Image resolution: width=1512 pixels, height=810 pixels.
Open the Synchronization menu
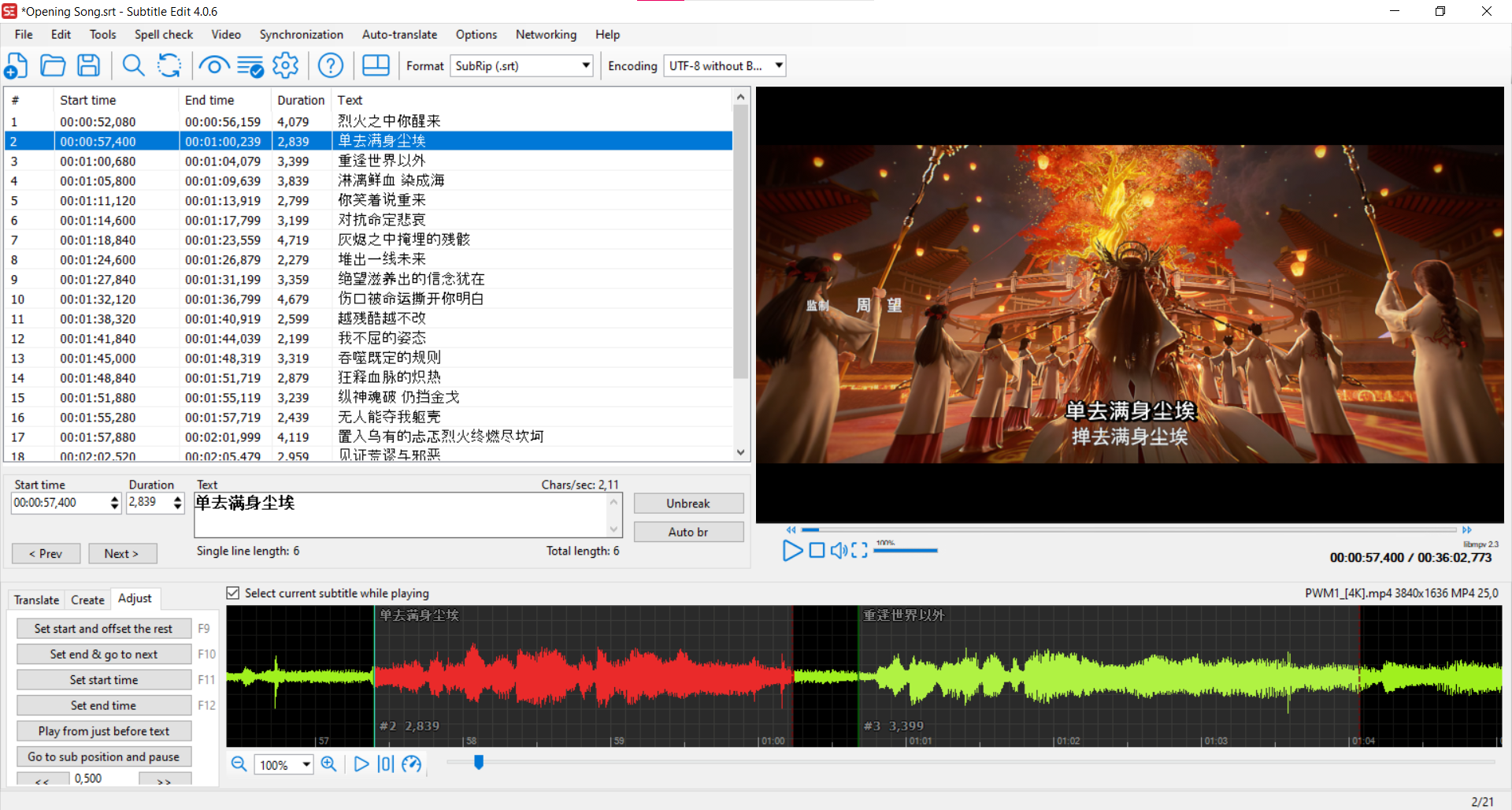coord(302,35)
